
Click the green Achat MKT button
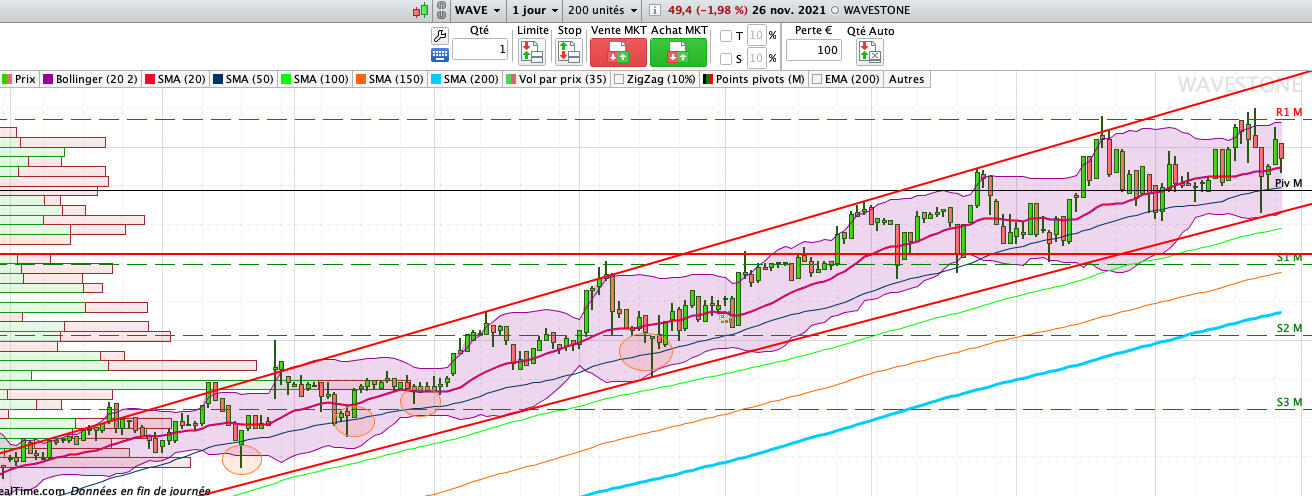coord(678,52)
